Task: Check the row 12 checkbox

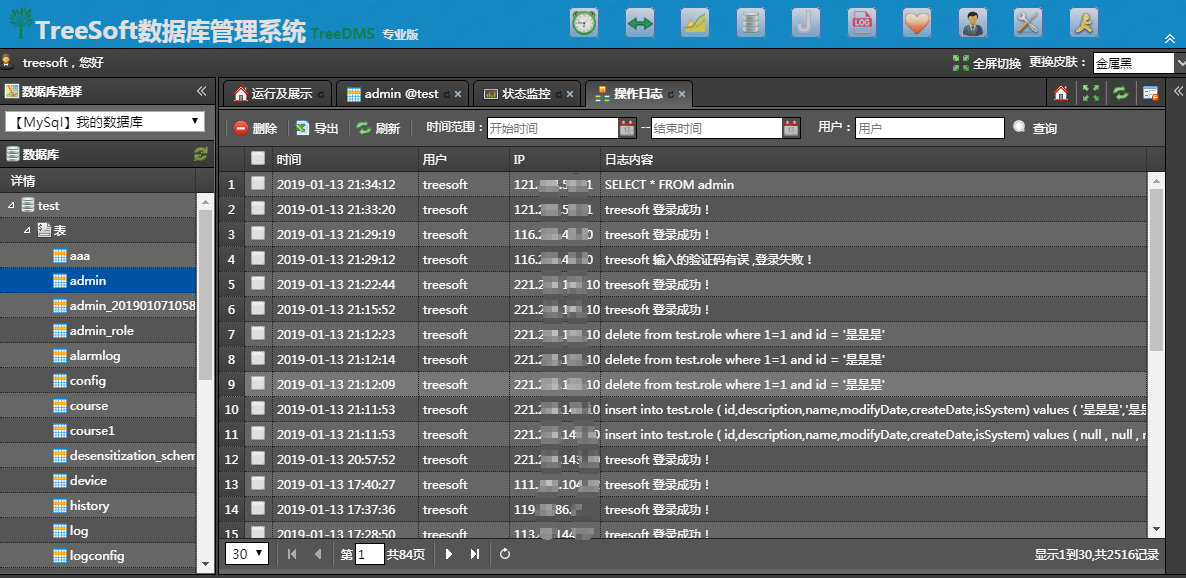Action: pyautogui.click(x=258, y=458)
